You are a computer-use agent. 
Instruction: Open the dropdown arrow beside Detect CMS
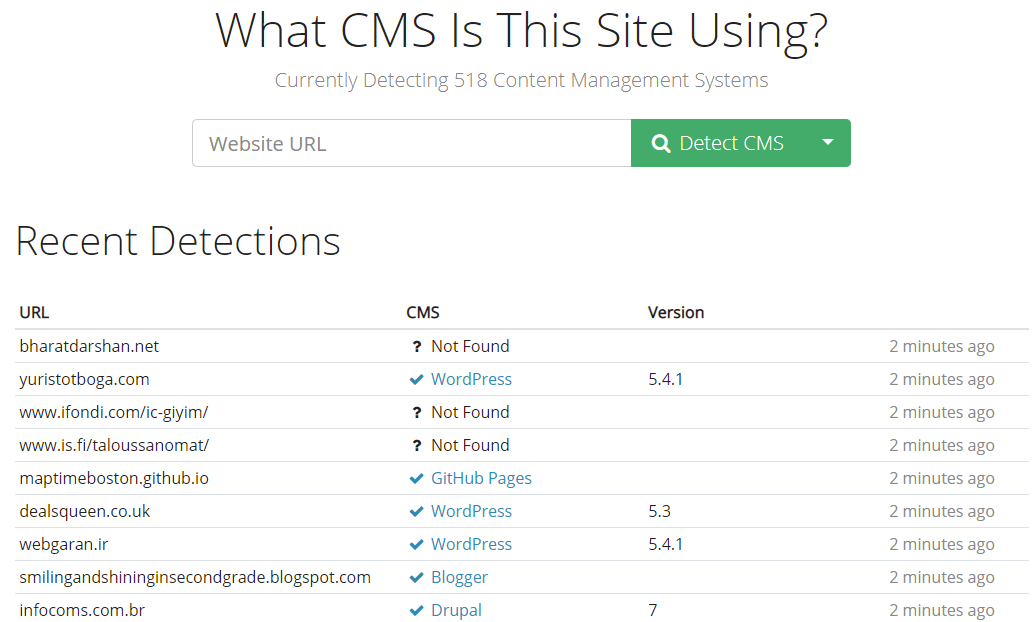pos(828,143)
